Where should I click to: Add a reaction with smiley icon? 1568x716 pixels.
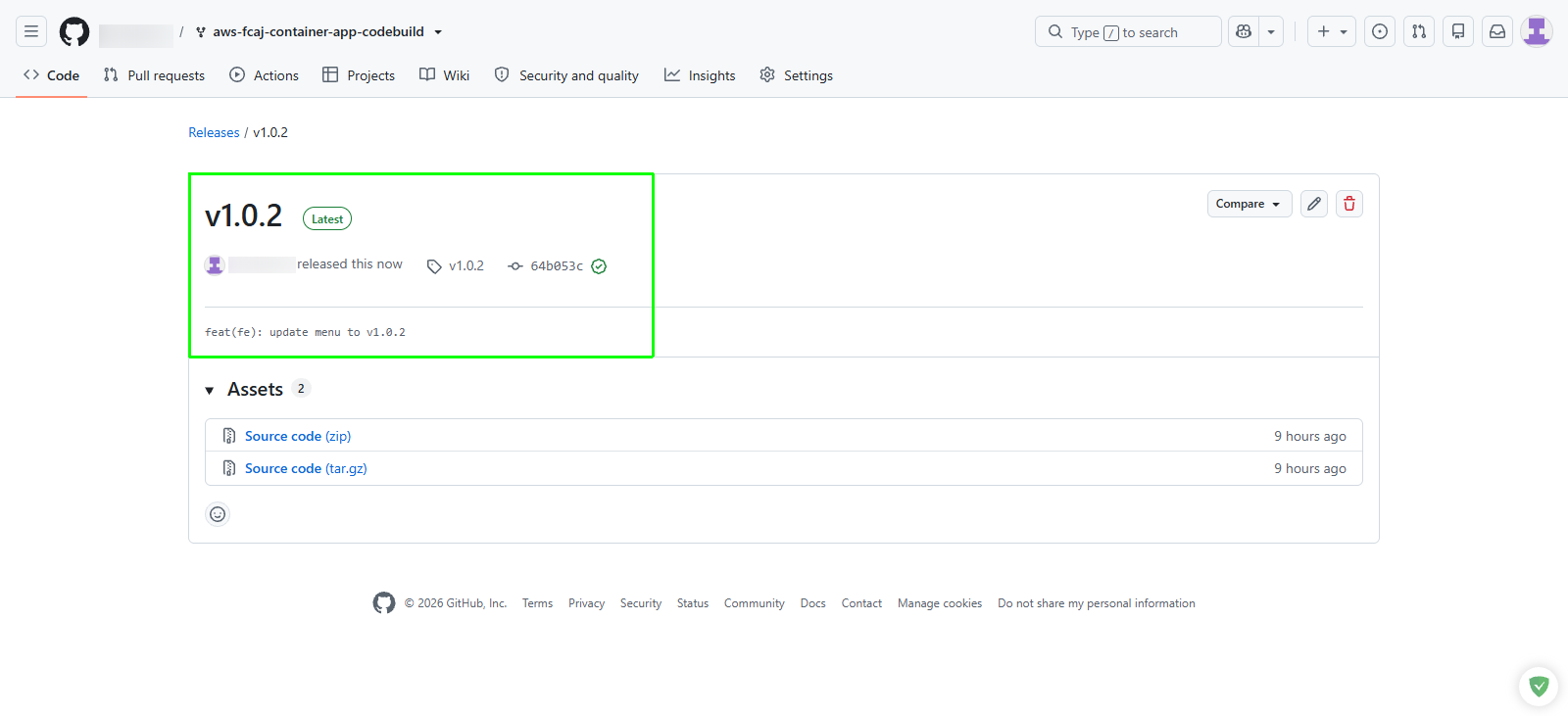[x=218, y=514]
